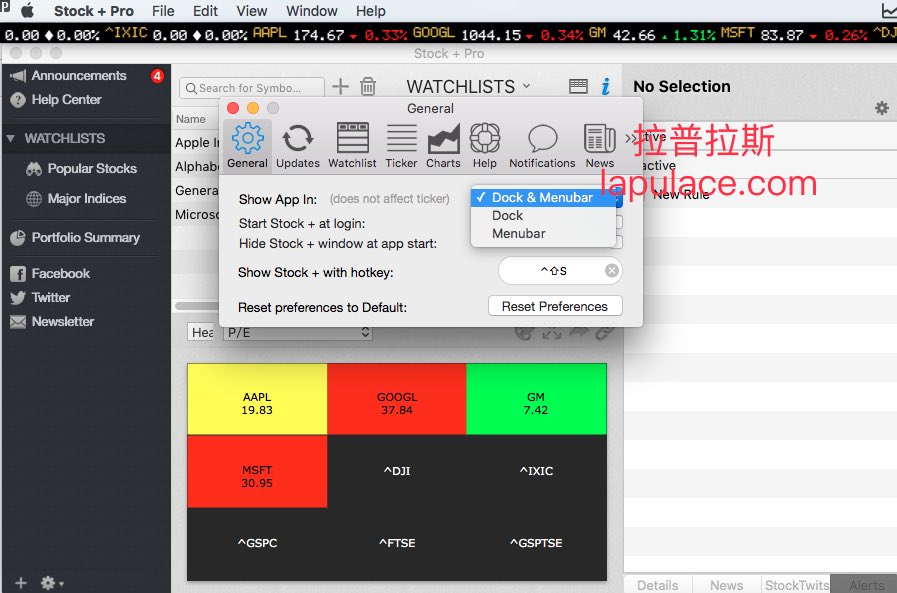Collapse the WATCHLISTS sidebar section
Viewport: 897px width, 593px height.
click(x=10, y=138)
